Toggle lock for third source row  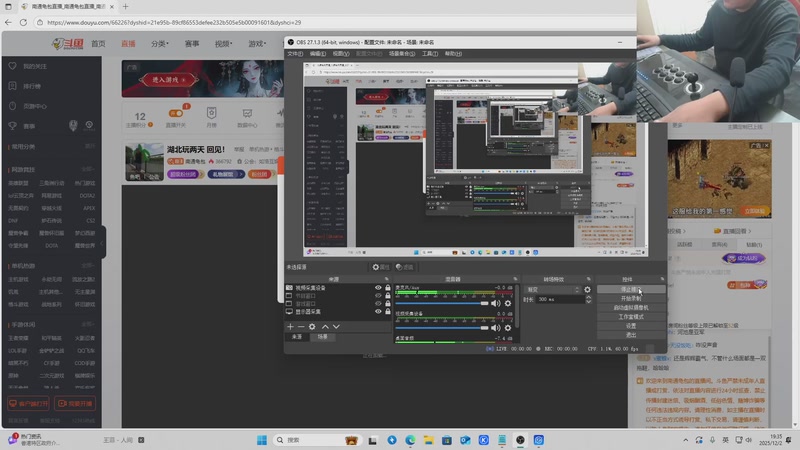pos(388,304)
